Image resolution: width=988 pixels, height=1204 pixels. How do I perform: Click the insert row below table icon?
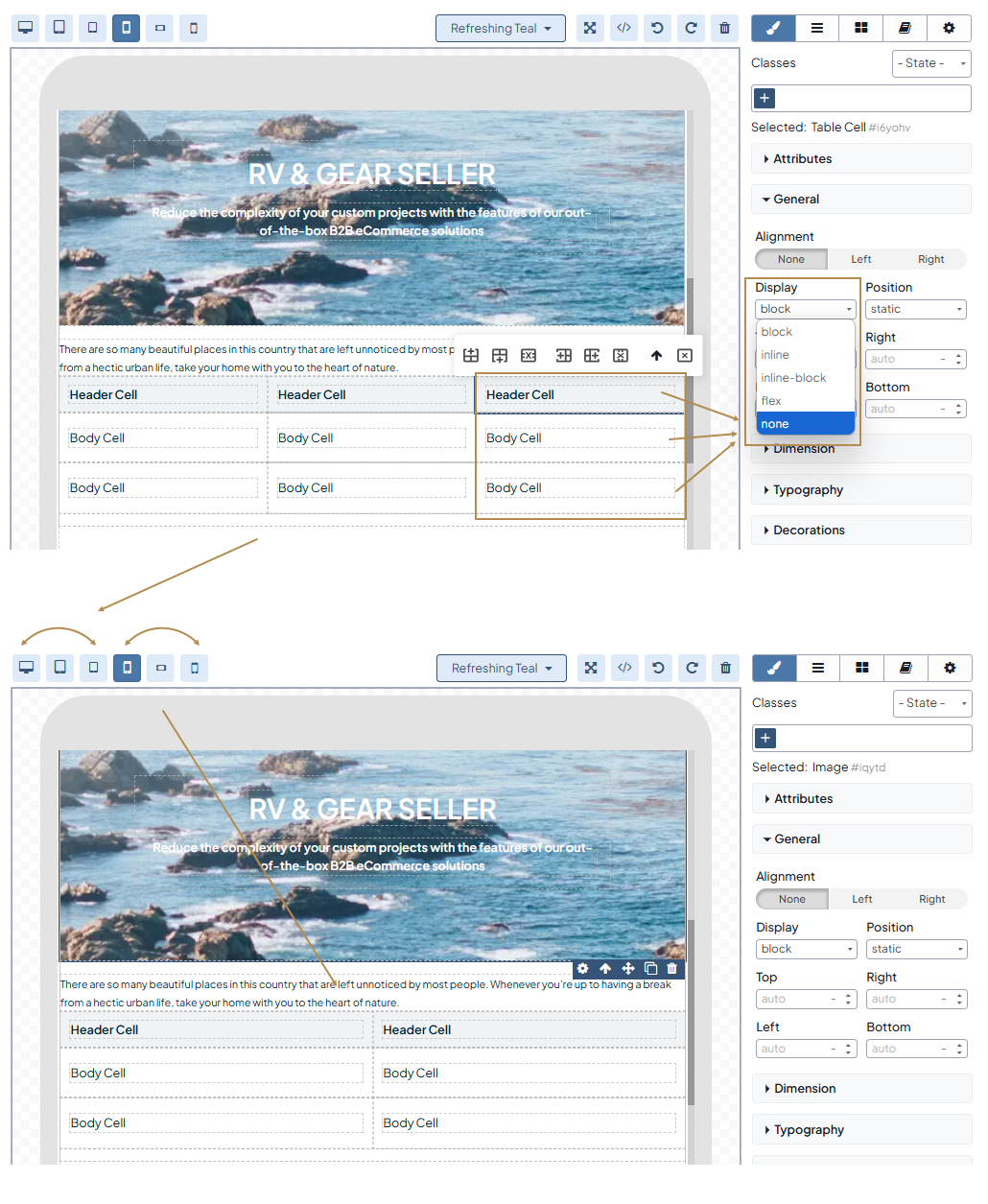click(500, 355)
